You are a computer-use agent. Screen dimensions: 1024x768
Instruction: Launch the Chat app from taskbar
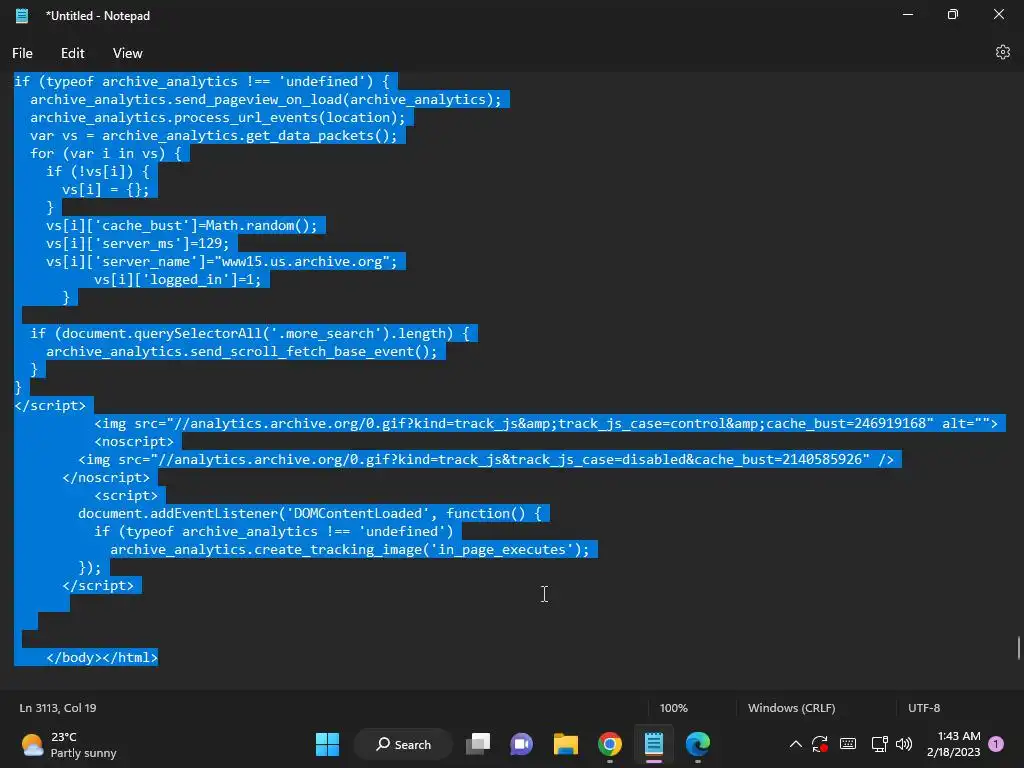click(x=521, y=744)
